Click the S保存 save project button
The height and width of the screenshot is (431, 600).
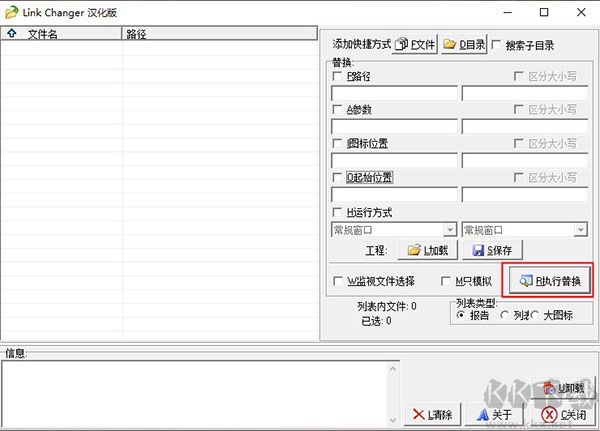tap(492, 250)
